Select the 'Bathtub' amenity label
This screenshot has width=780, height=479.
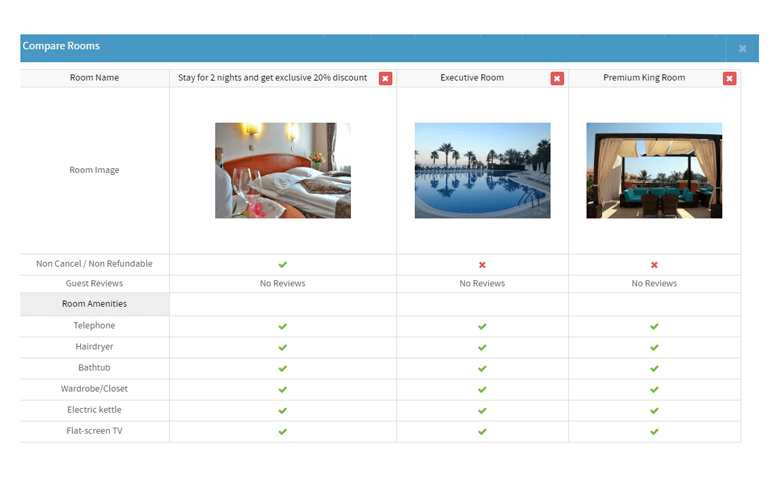94,368
